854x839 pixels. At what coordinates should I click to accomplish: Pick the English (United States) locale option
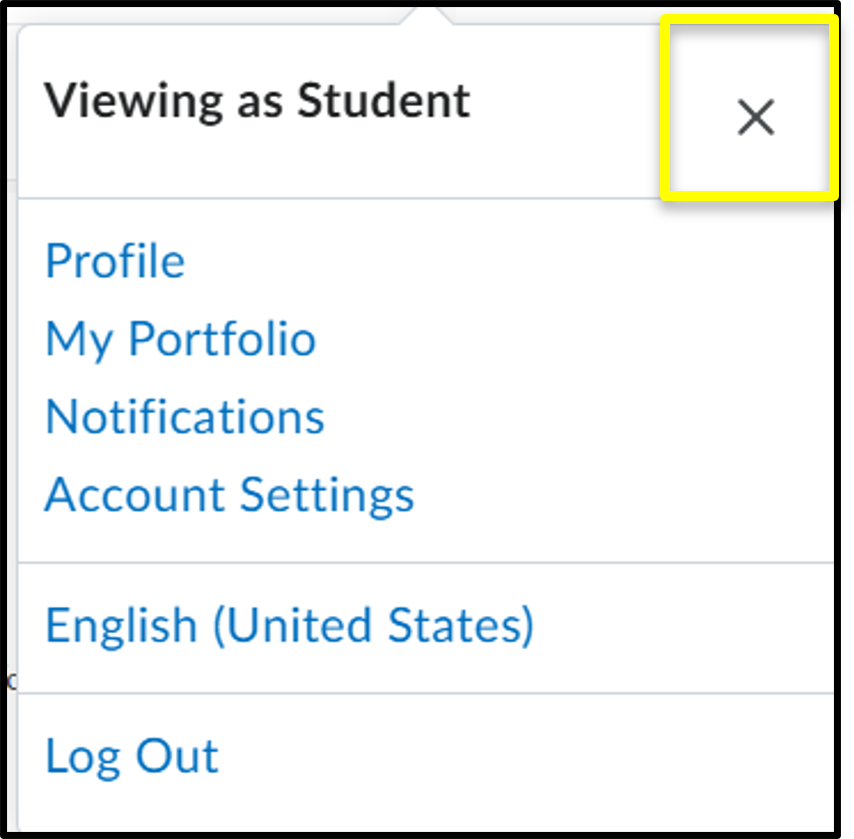point(290,626)
